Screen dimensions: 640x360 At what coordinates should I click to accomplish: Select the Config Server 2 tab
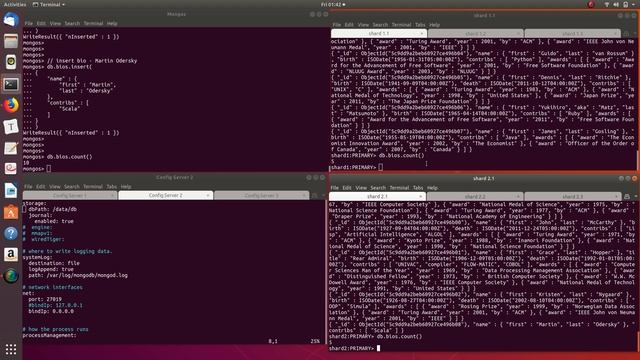coord(165,196)
